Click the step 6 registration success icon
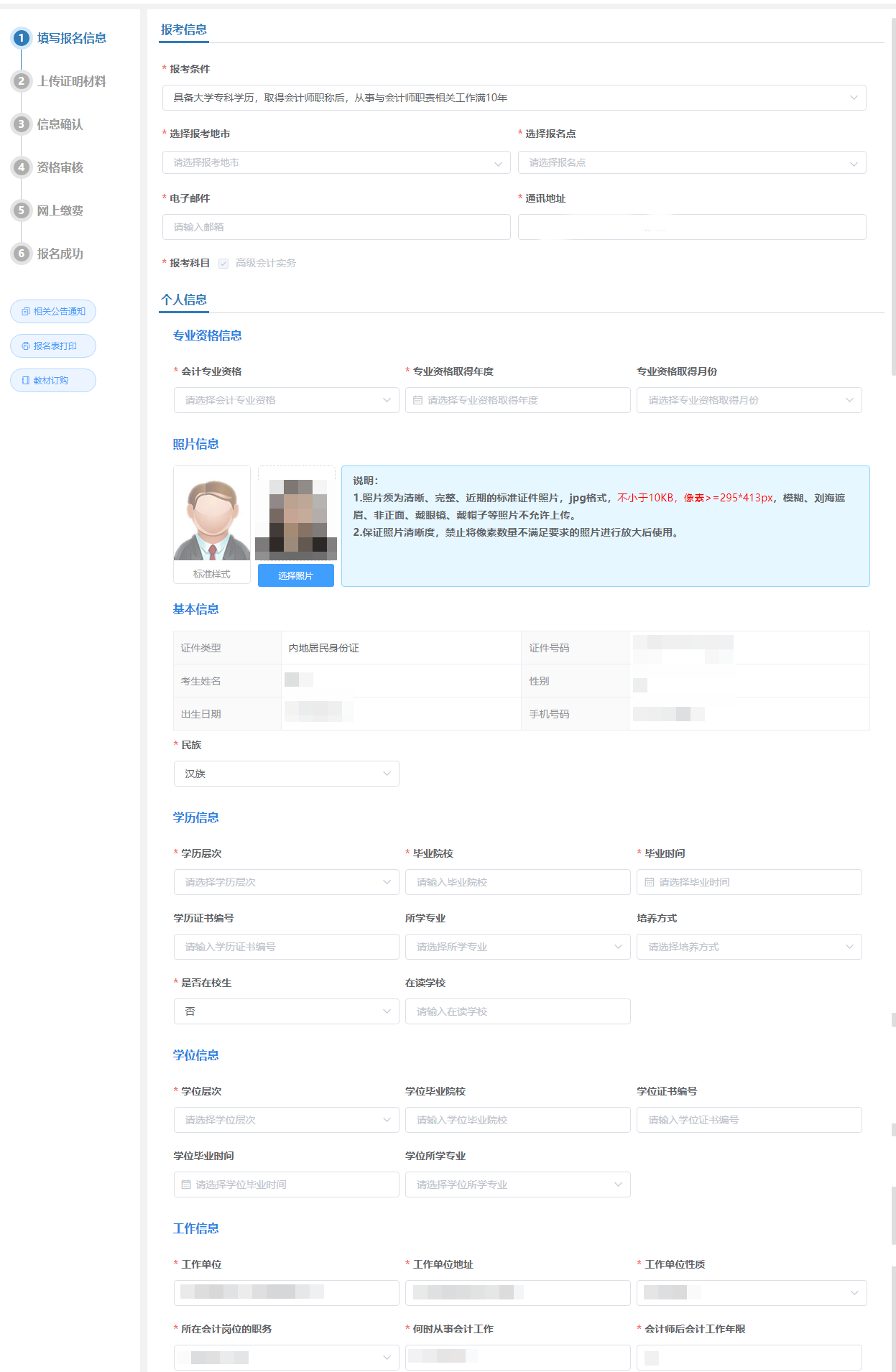This screenshot has width=896, height=1372. tap(22, 254)
